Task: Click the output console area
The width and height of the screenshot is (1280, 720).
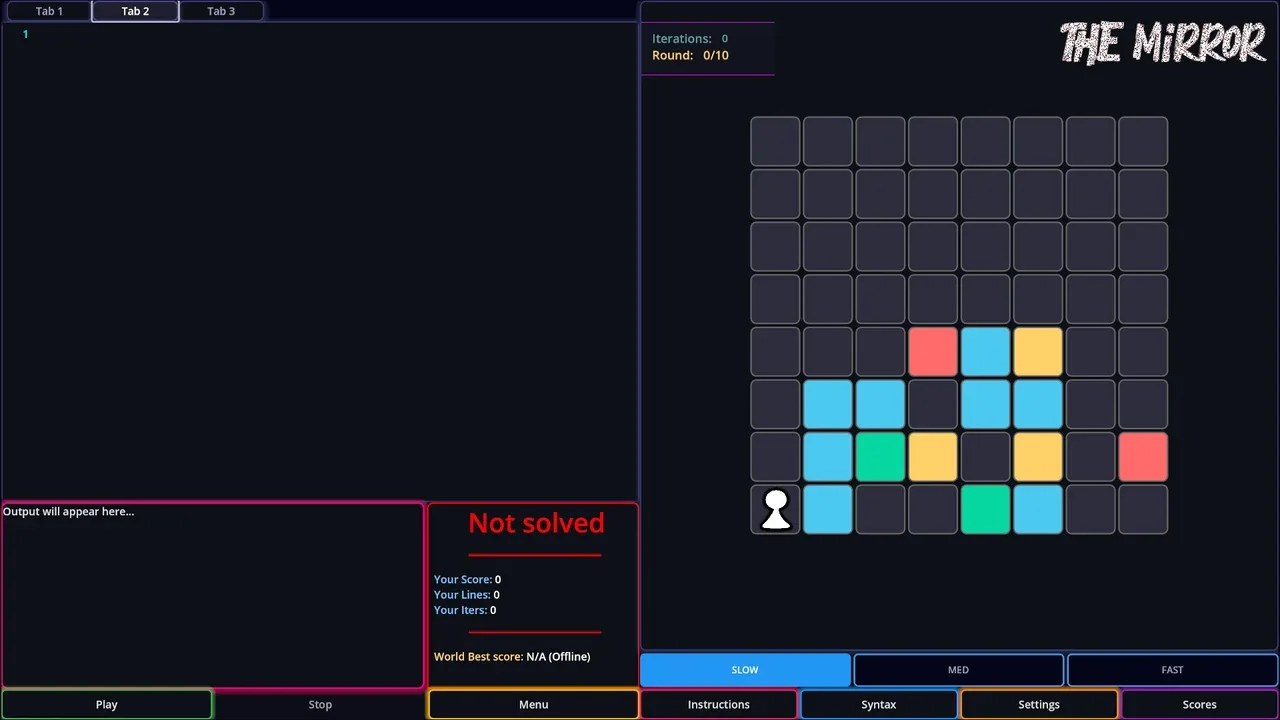Action: point(212,595)
